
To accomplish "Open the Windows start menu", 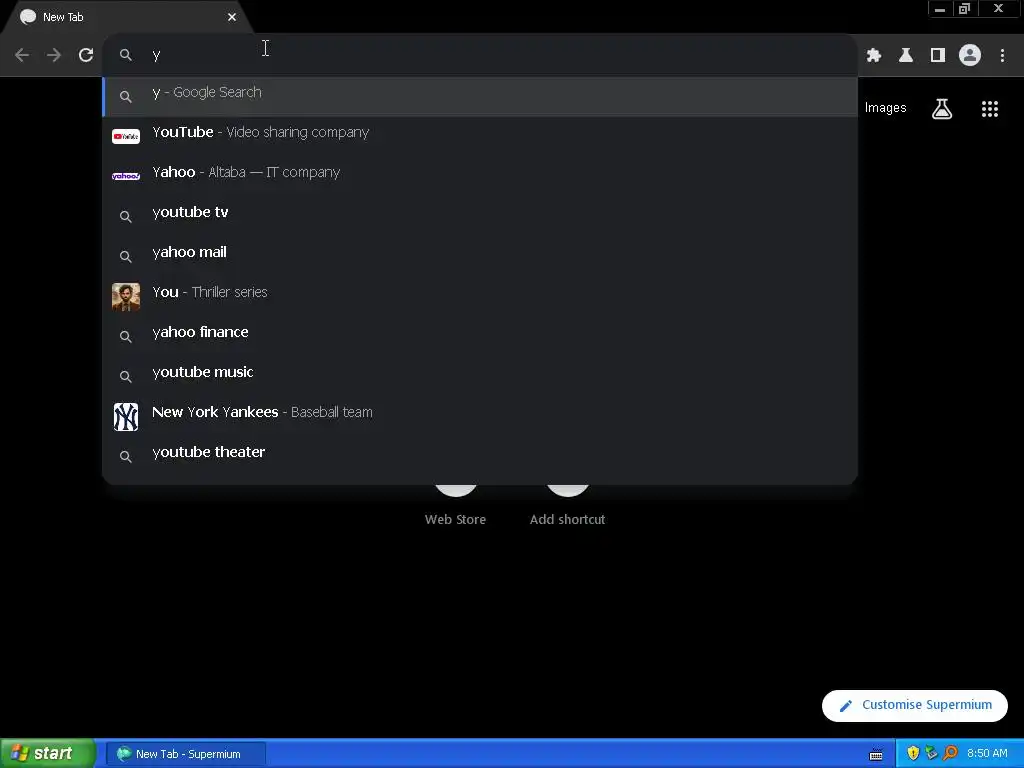I will (48, 754).
